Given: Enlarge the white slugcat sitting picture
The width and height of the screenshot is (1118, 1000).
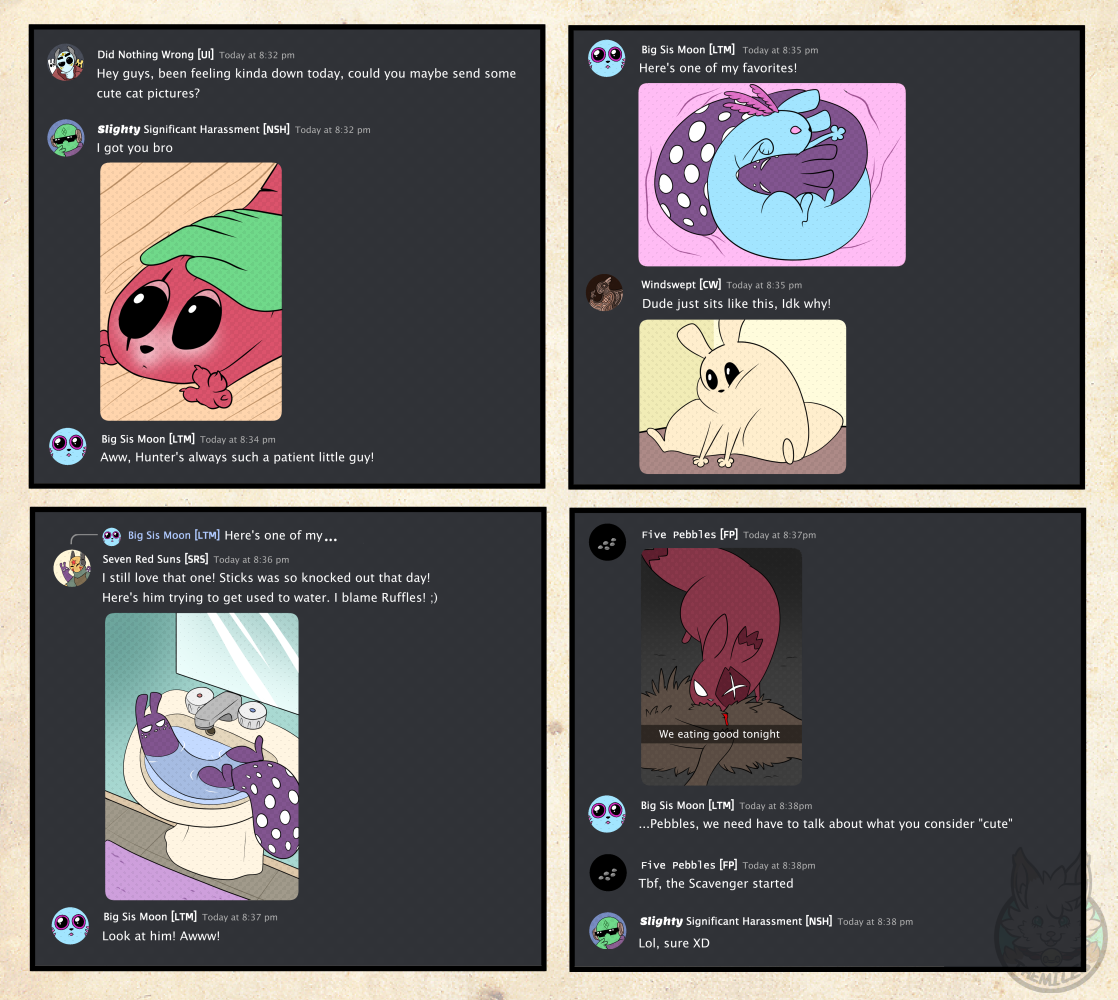Looking at the screenshot, I should (x=742, y=396).
